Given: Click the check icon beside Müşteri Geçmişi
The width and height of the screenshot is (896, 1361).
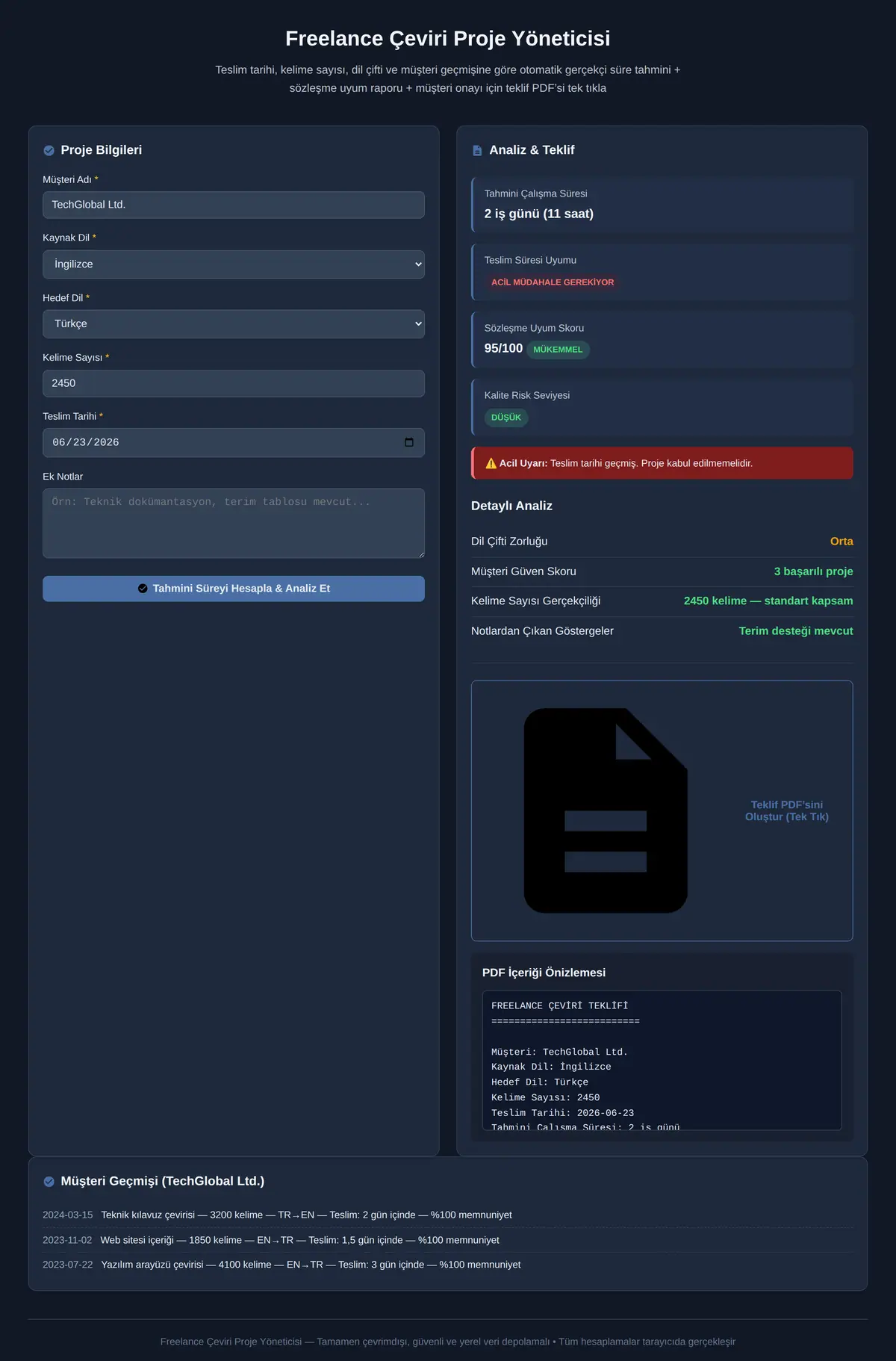Looking at the screenshot, I should pyautogui.click(x=49, y=1181).
